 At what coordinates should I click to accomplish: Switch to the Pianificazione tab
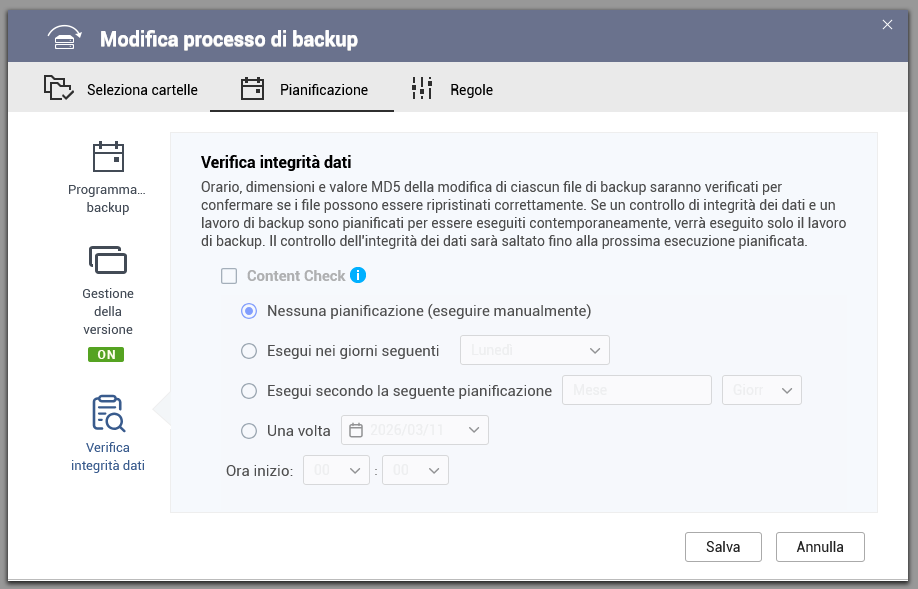tap(304, 90)
